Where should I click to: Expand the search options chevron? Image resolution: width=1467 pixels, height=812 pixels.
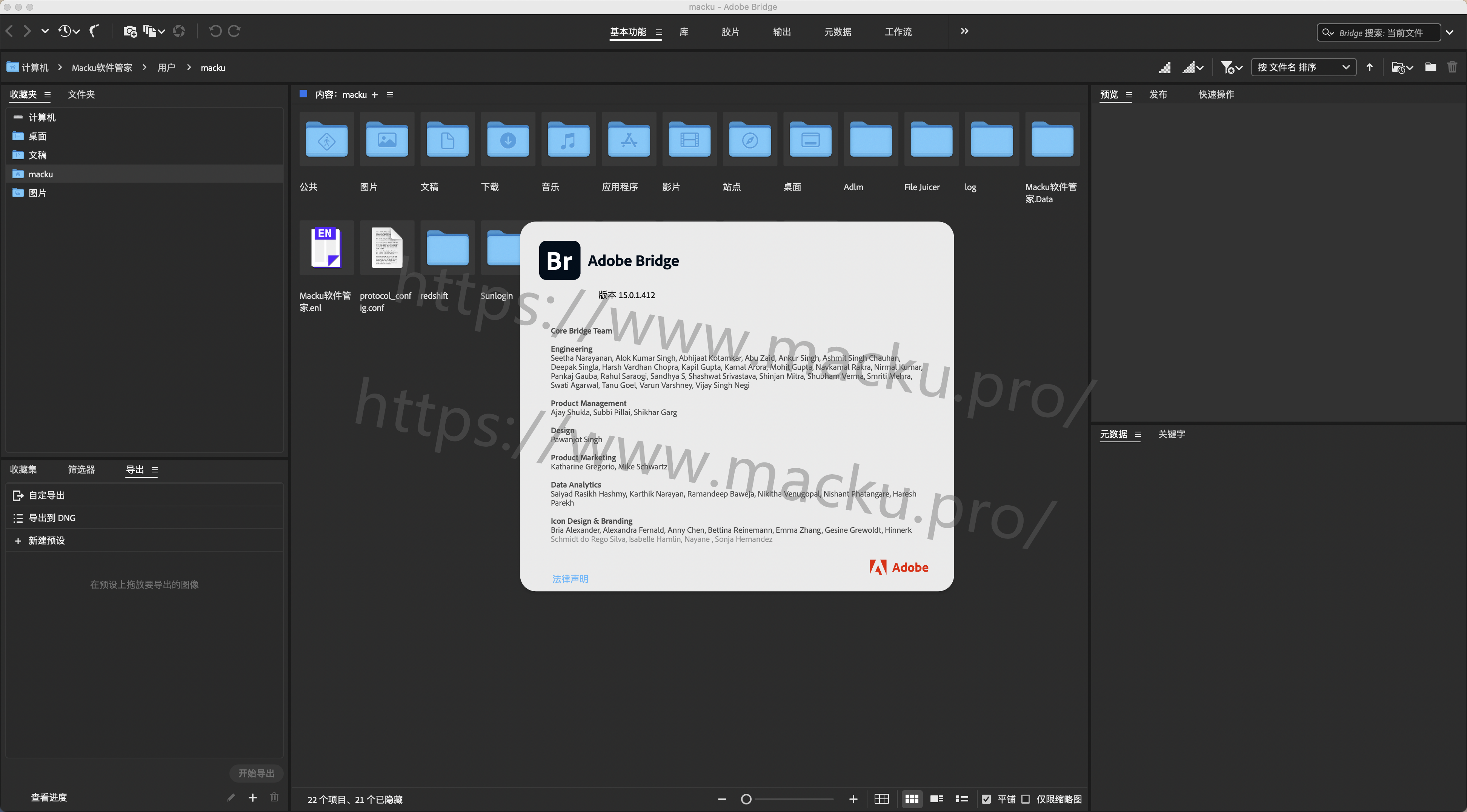pyautogui.click(x=1450, y=32)
